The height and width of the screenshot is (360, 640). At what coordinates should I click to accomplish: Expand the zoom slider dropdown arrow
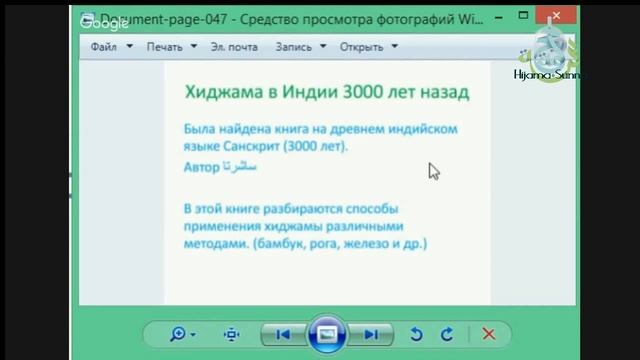[193, 335]
